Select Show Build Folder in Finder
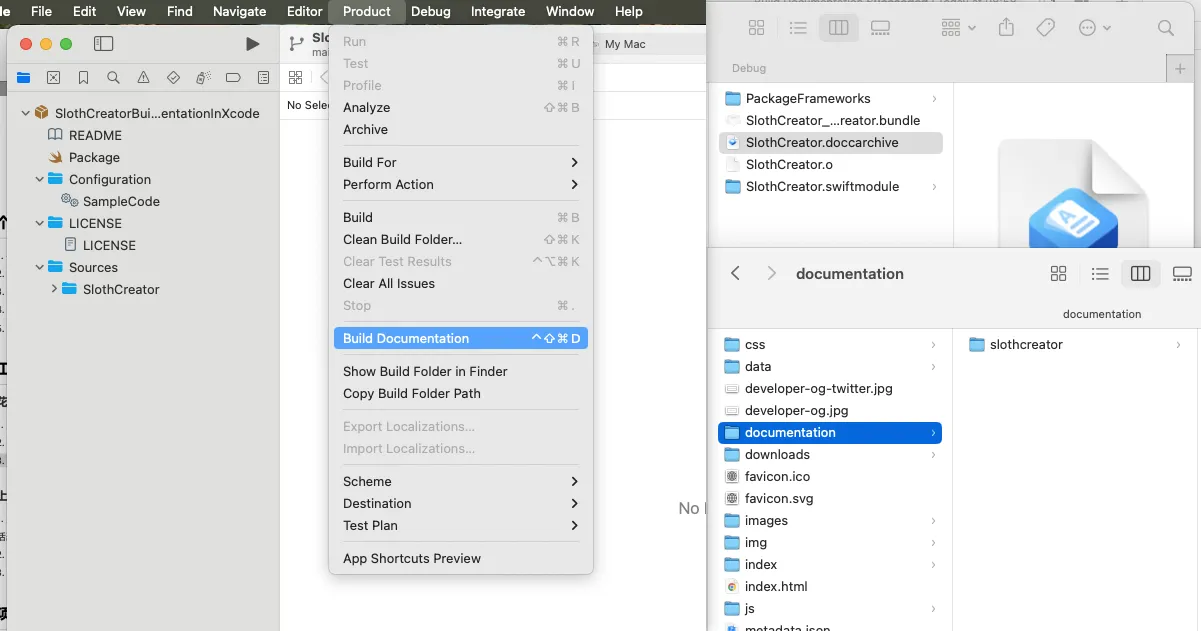The width and height of the screenshot is (1201, 631). (425, 371)
